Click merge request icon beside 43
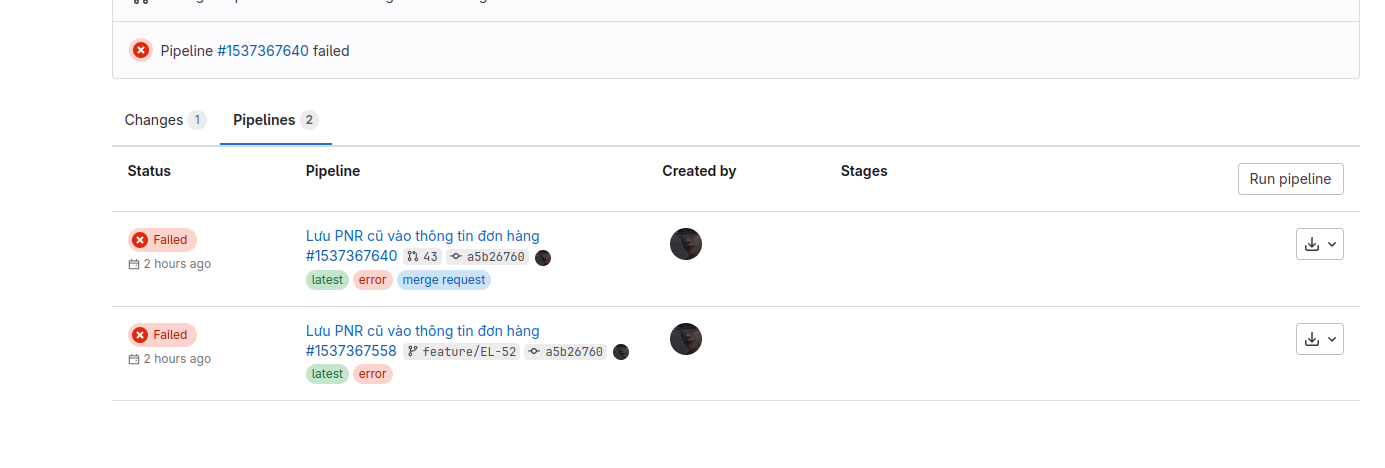Screen dimensions: 1385x468 pyautogui.click(x=413, y=257)
